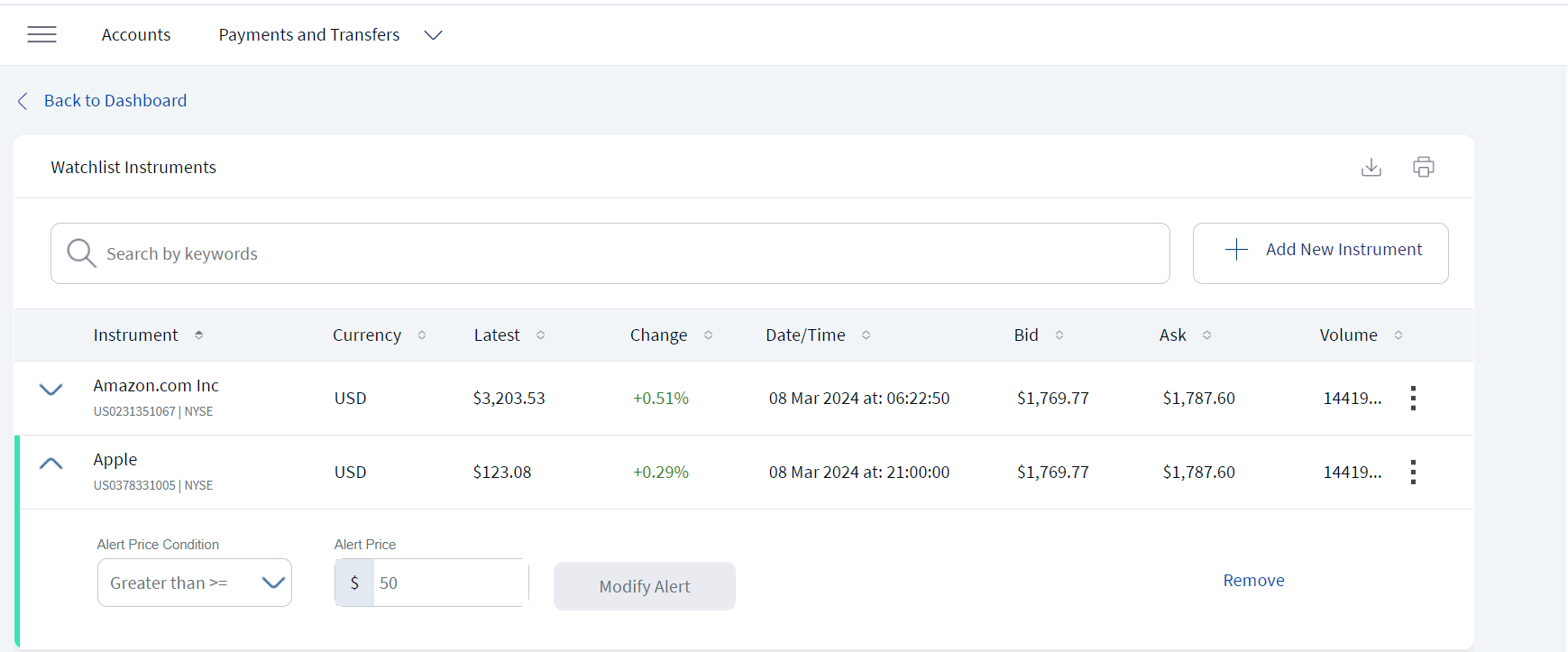Sort by Change column arrow

point(708,335)
